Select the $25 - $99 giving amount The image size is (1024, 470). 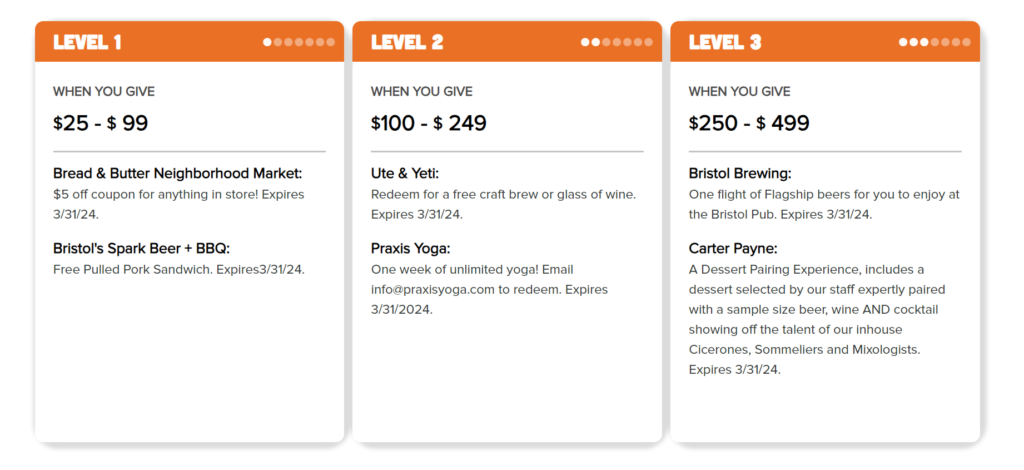click(101, 123)
